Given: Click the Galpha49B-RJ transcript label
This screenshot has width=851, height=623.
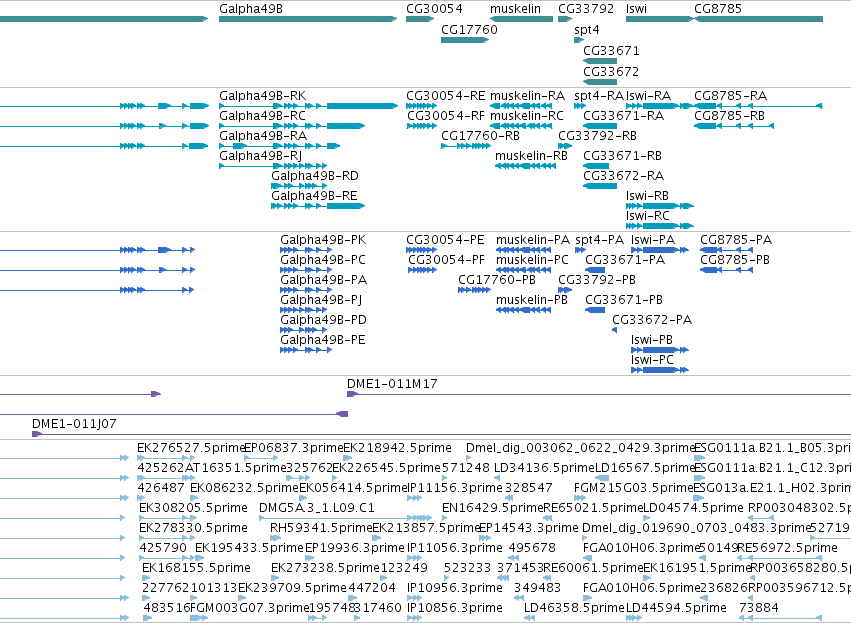Looking at the screenshot, I should click(x=261, y=156).
